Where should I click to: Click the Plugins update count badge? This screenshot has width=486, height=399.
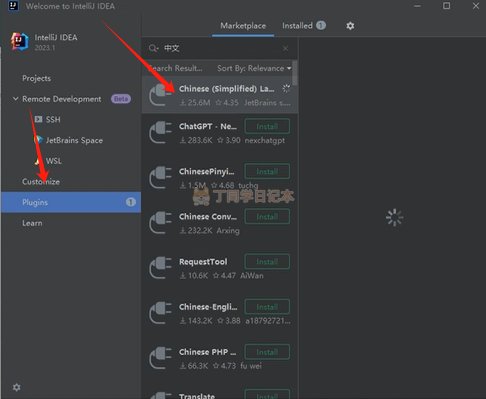coord(131,202)
